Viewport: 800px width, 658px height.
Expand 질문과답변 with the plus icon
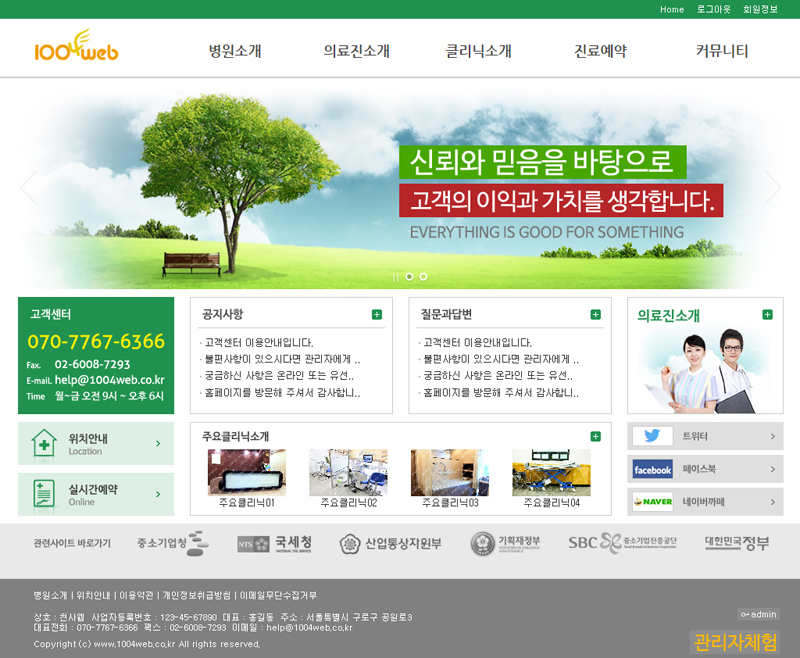coord(596,315)
